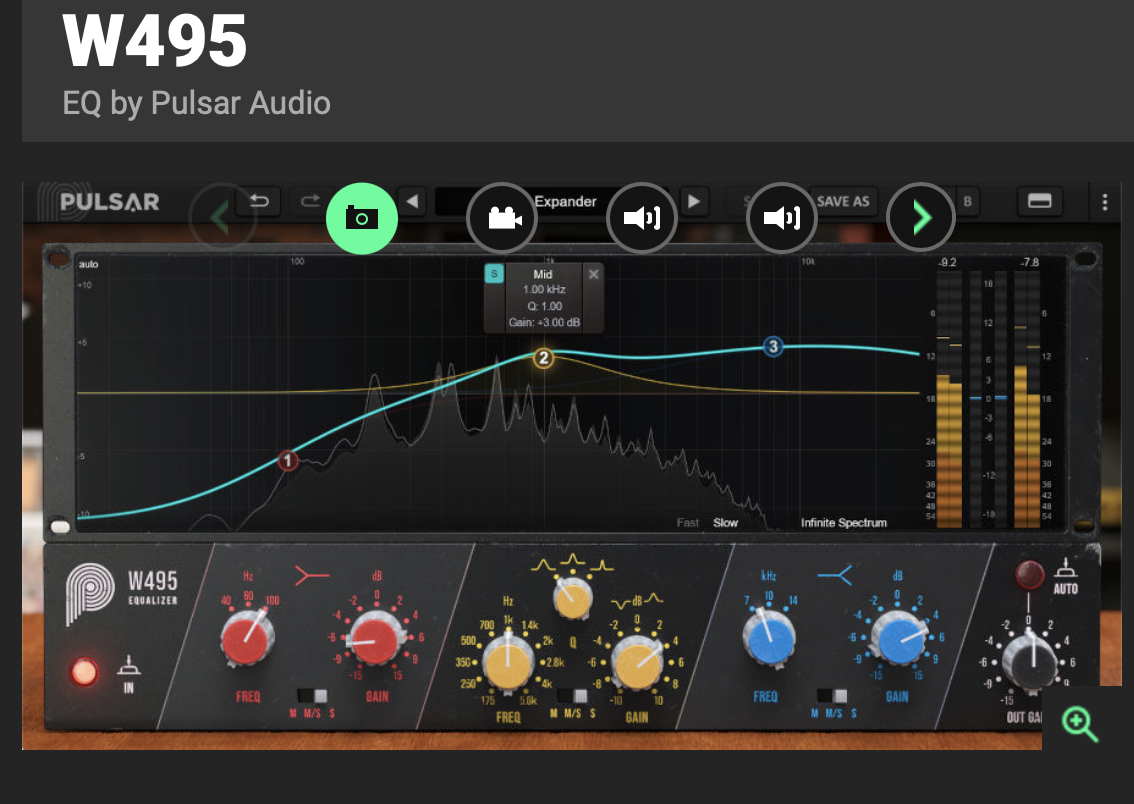The width and height of the screenshot is (1134, 804).
Task: Toggle Infinite Spectrum option
Action: tap(843, 523)
